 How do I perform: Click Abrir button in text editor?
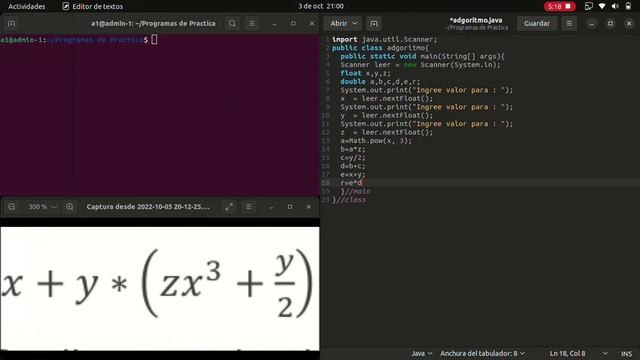click(339, 24)
